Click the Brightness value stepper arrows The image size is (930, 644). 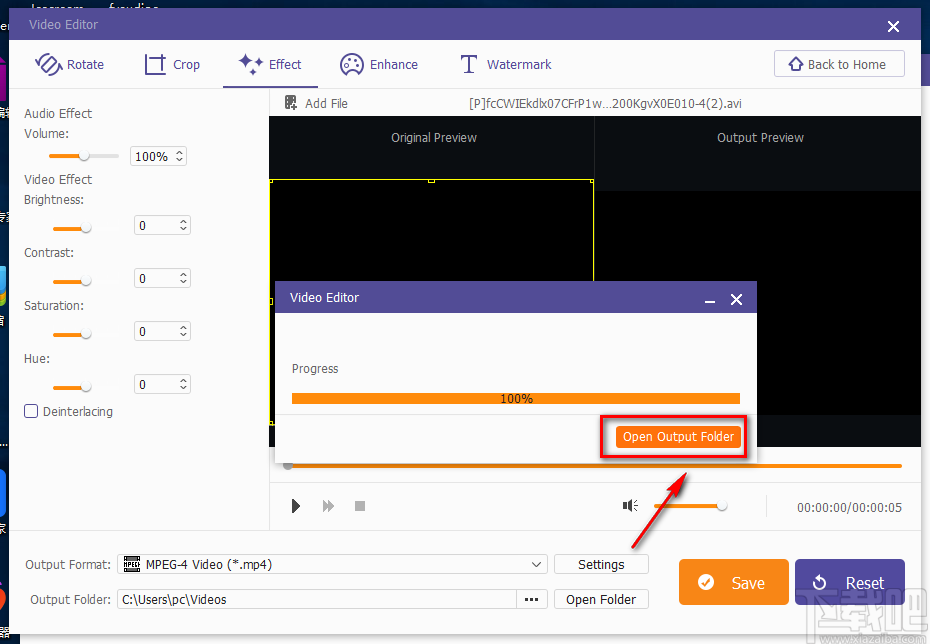[183, 225]
